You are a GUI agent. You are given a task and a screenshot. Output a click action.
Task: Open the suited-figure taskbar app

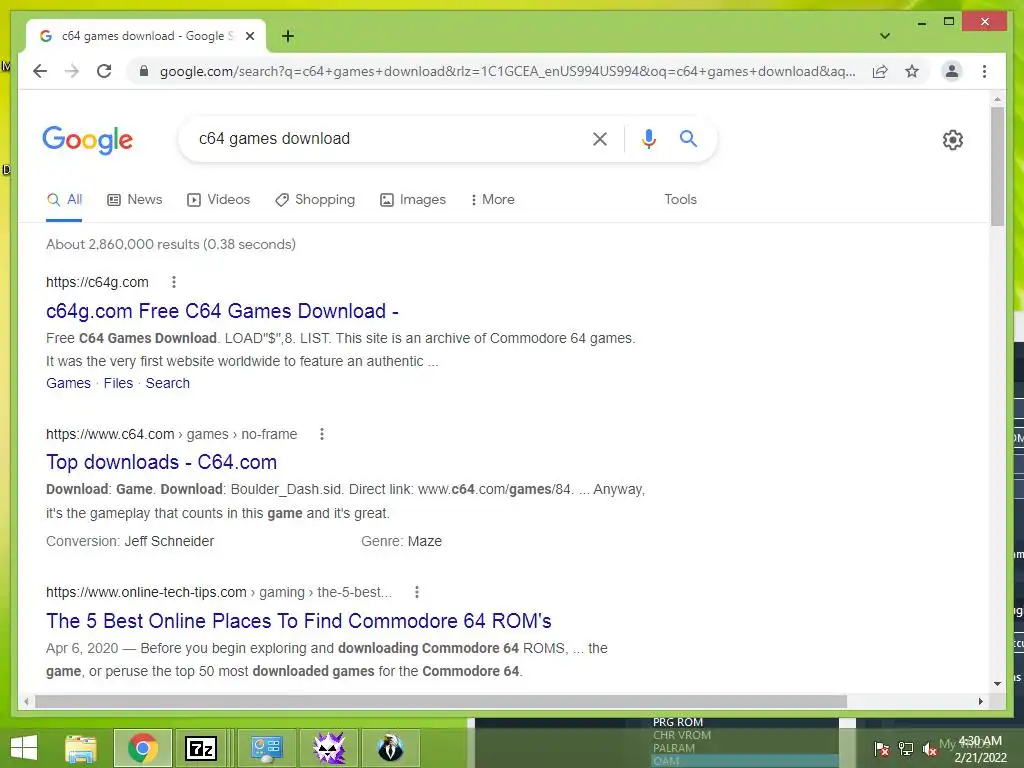pyautogui.click(x=391, y=748)
